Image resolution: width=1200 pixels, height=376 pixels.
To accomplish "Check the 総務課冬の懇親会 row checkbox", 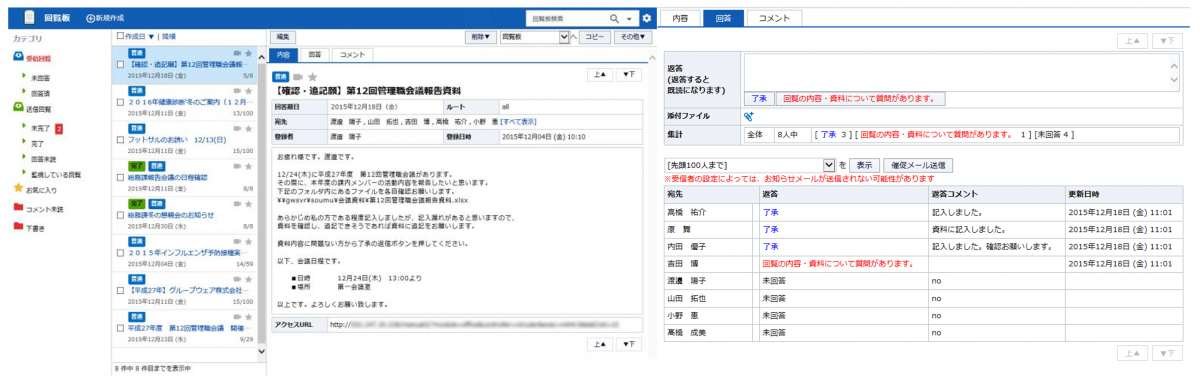I will click(121, 215).
